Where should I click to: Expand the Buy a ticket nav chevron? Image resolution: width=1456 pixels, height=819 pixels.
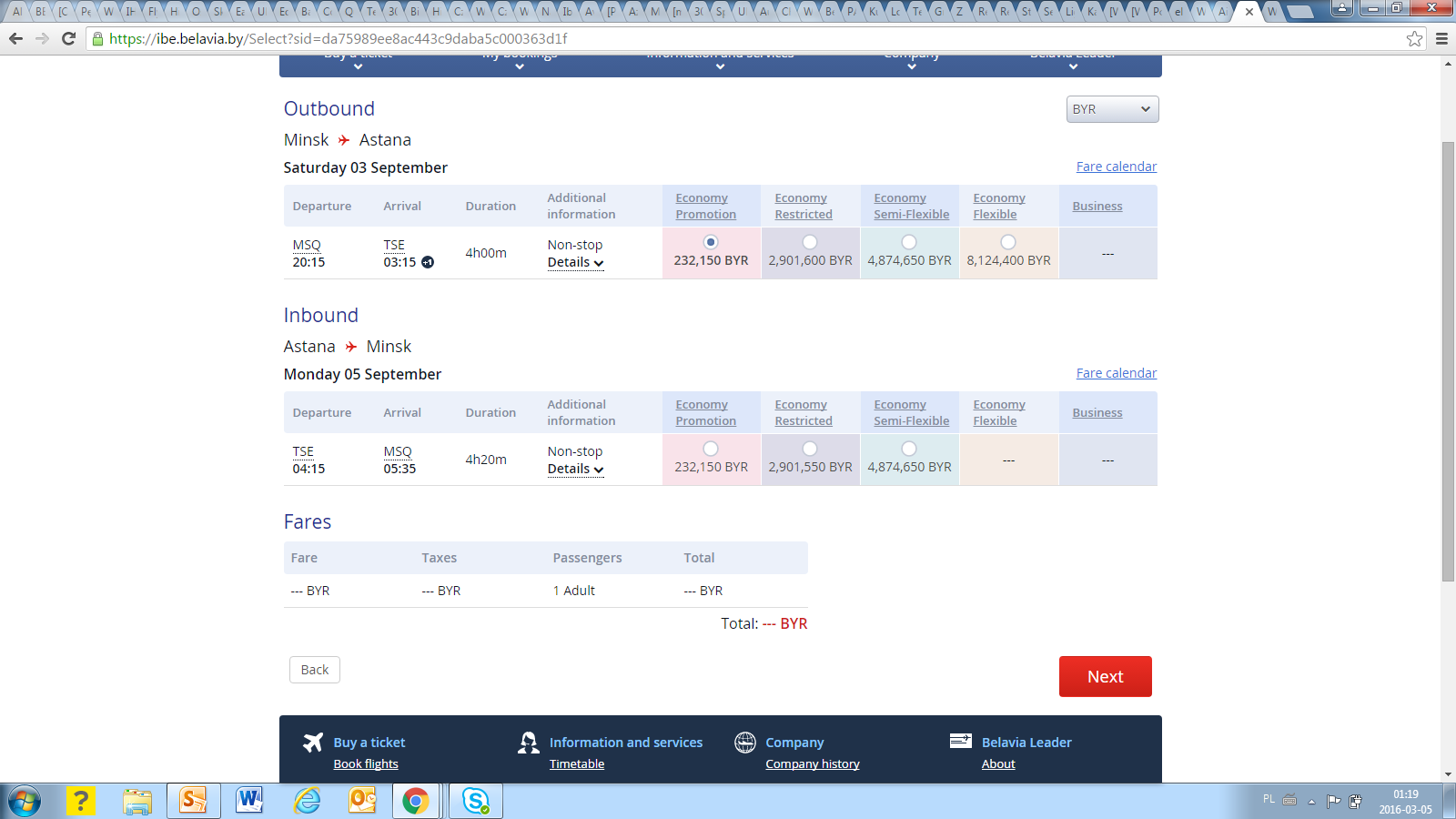coord(359,66)
